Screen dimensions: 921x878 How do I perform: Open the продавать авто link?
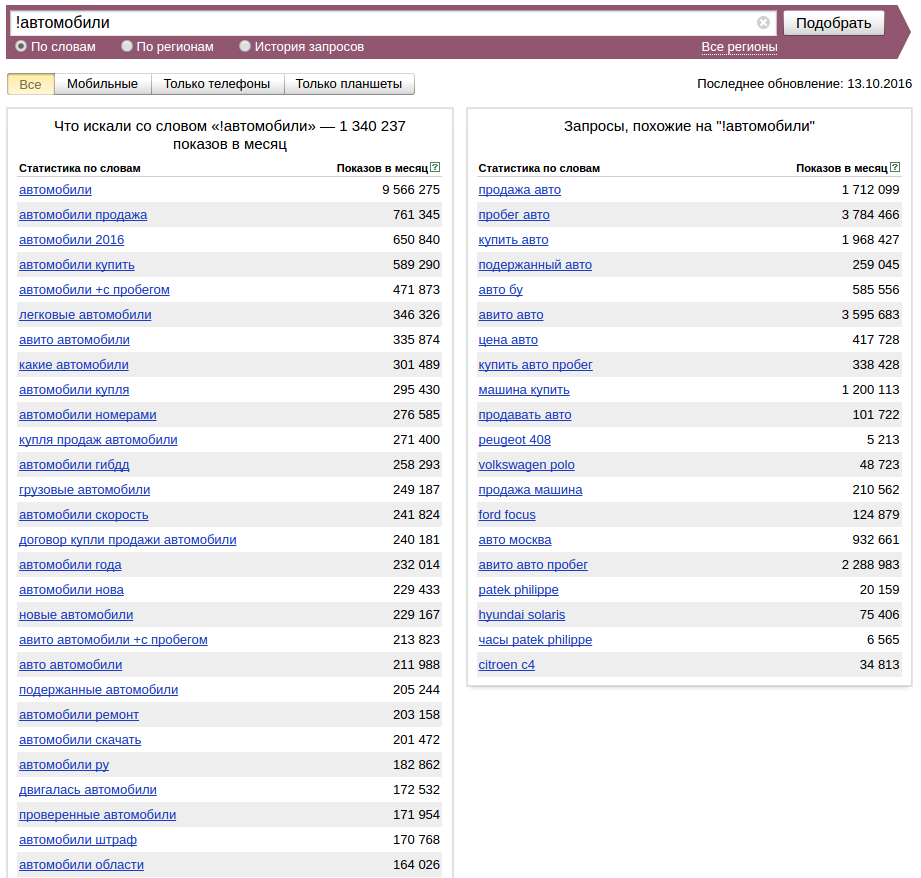tap(525, 415)
